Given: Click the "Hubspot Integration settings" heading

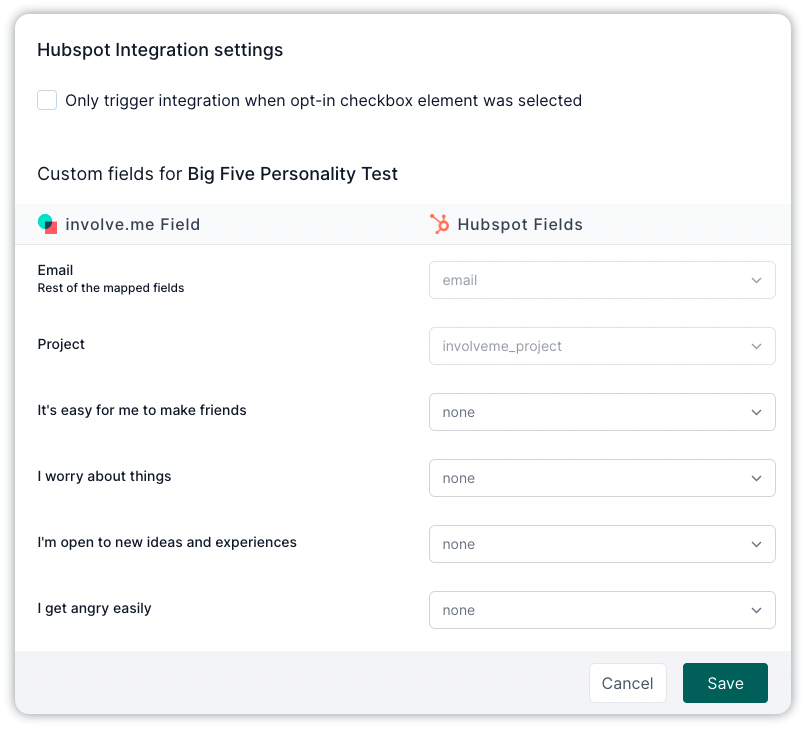Looking at the screenshot, I should point(160,50).
